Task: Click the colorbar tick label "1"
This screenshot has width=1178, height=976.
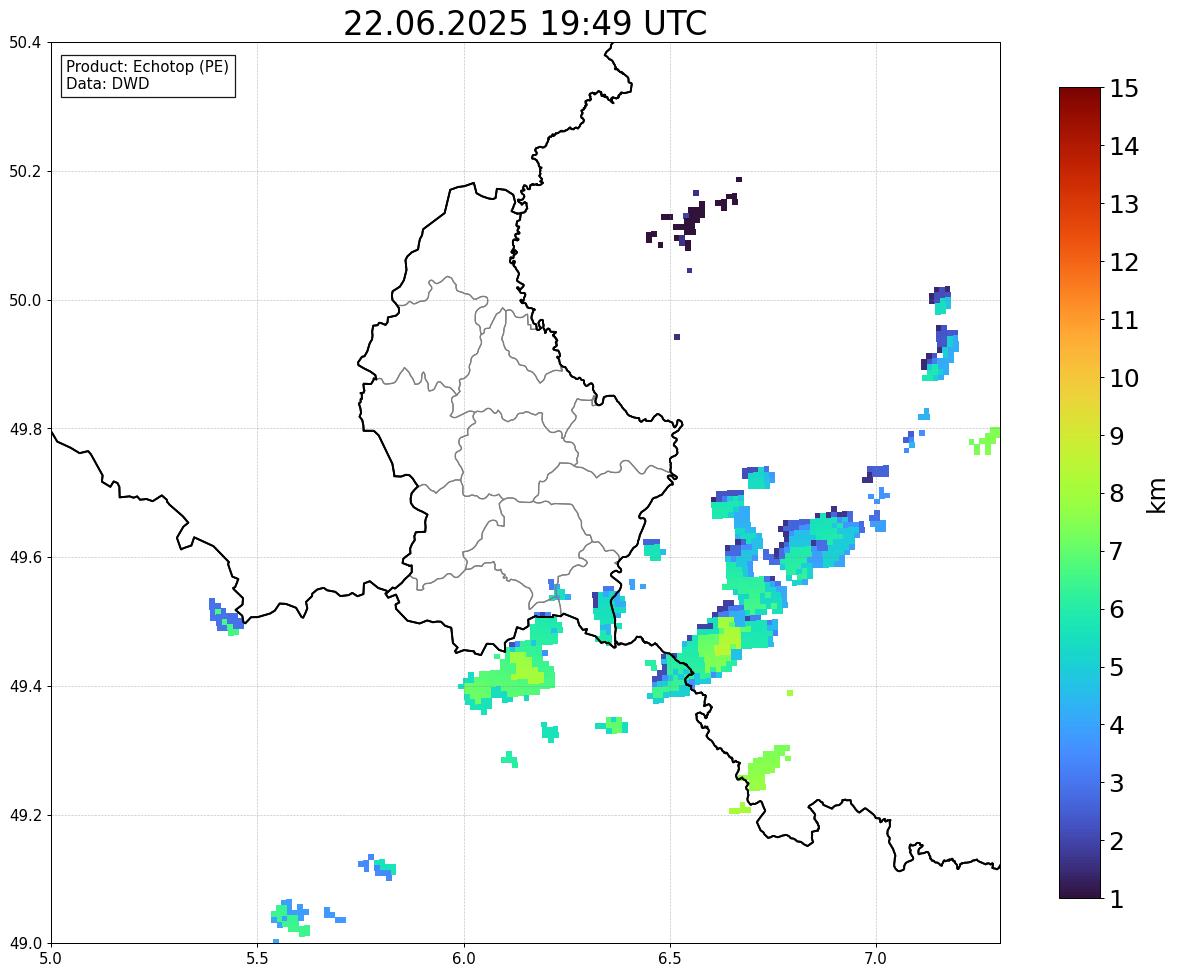Action: (1116, 899)
